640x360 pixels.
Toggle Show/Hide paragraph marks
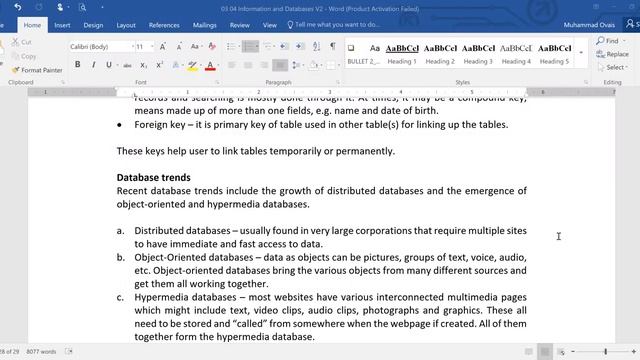[x=333, y=46]
